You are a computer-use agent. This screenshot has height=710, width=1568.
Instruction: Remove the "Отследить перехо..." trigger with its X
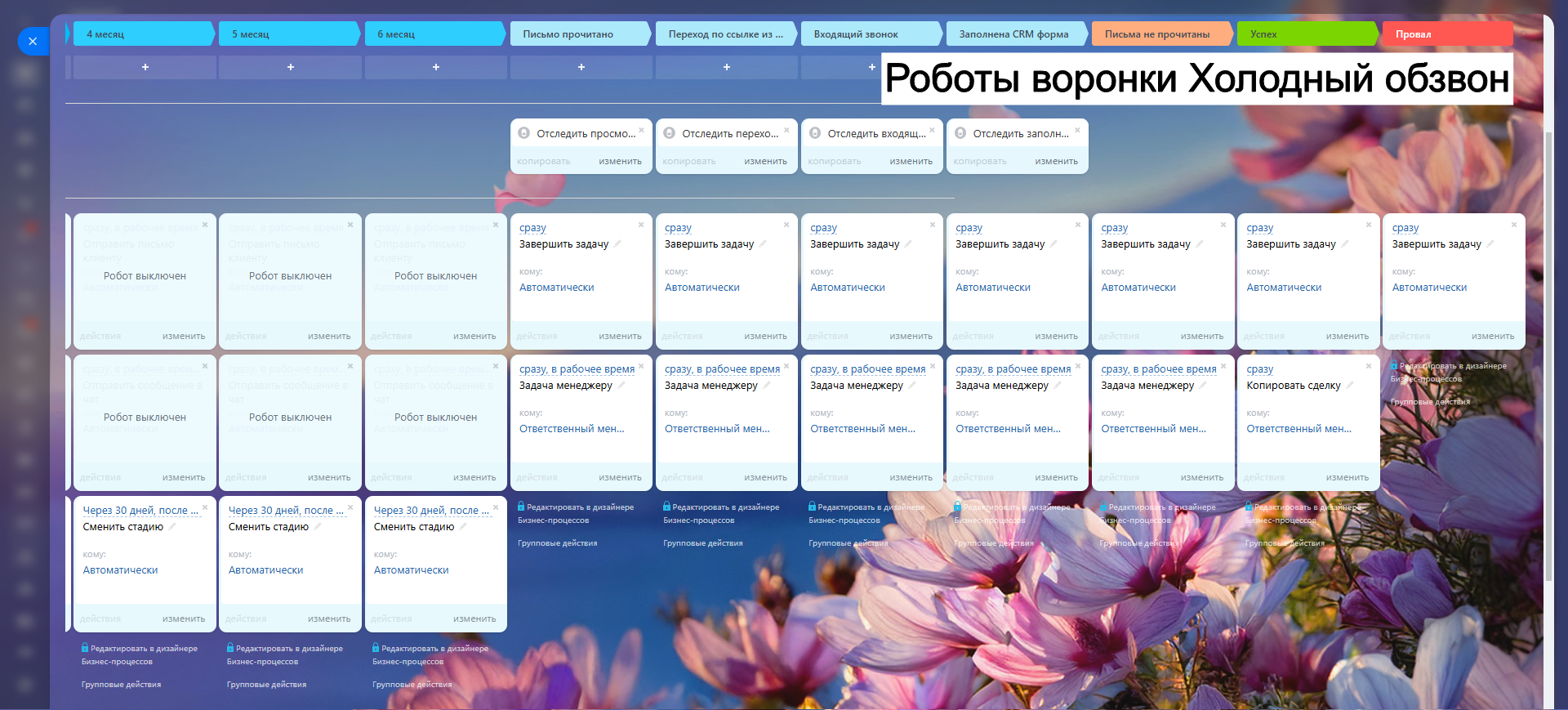(786, 130)
